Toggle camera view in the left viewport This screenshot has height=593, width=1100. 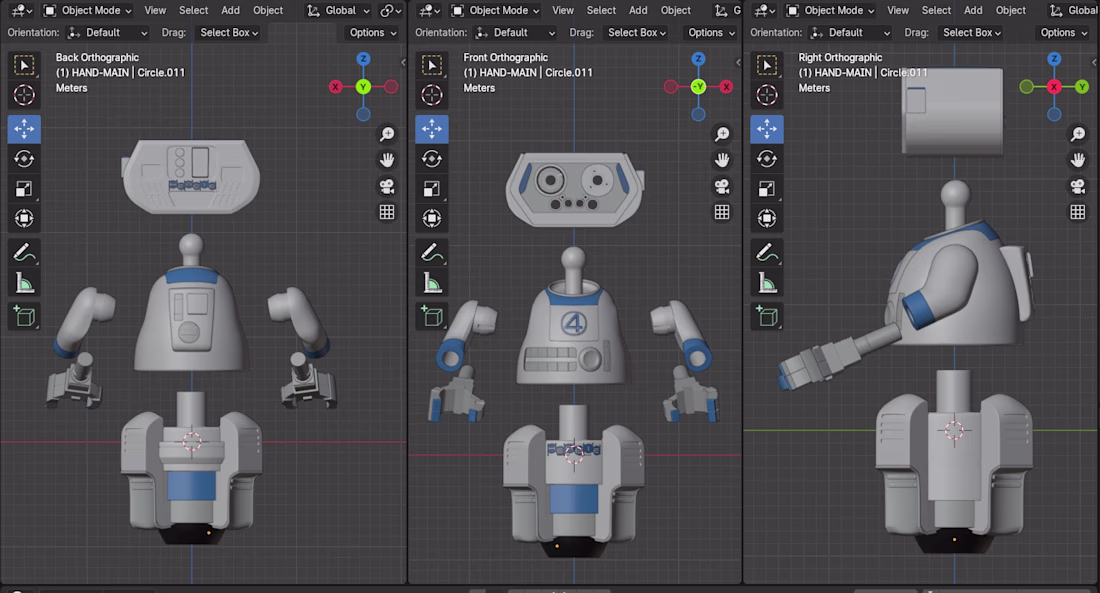point(387,186)
